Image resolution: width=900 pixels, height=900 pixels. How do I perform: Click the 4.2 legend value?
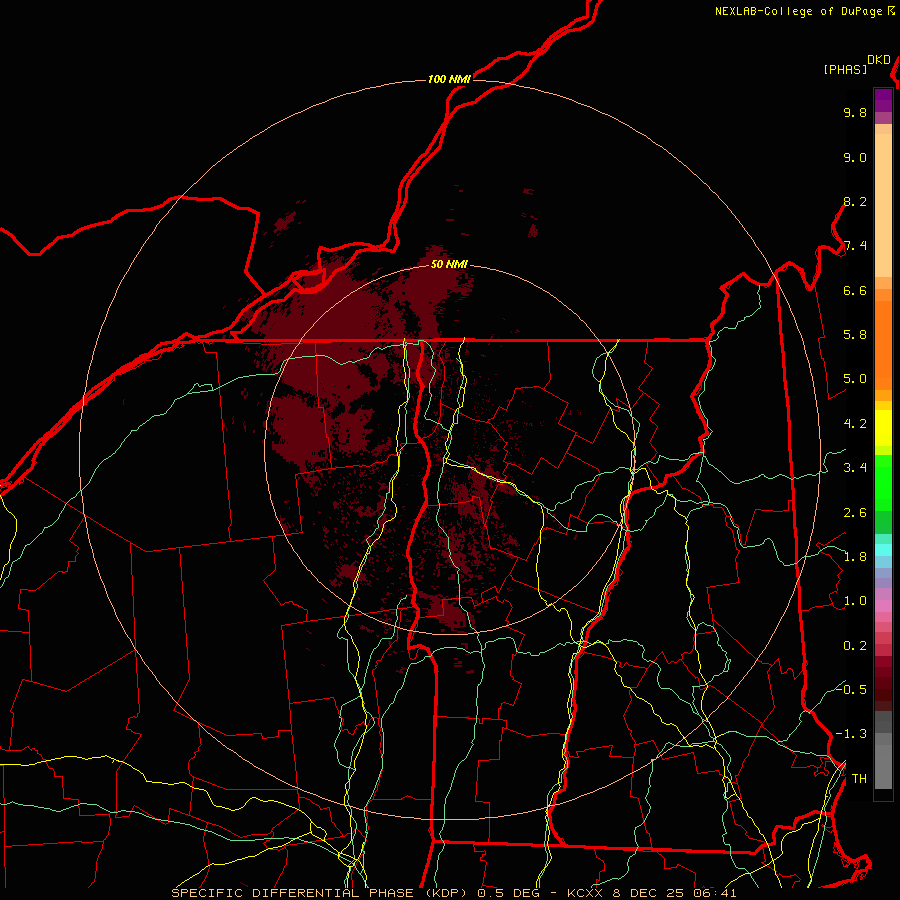[855, 424]
